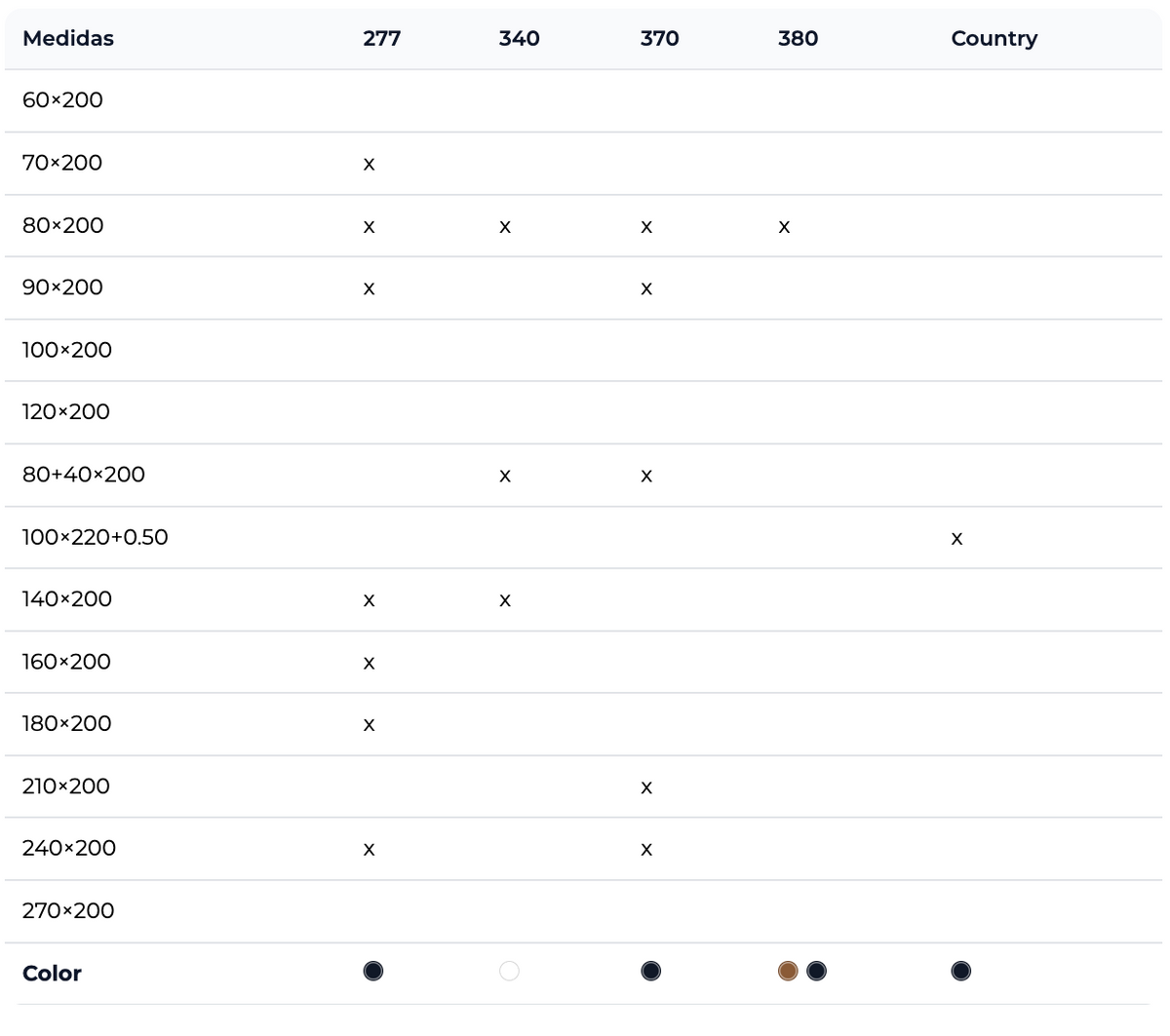Click the x mark for 140×200 under 340
This screenshot has height=1036, width=1170.
pyautogui.click(x=505, y=600)
